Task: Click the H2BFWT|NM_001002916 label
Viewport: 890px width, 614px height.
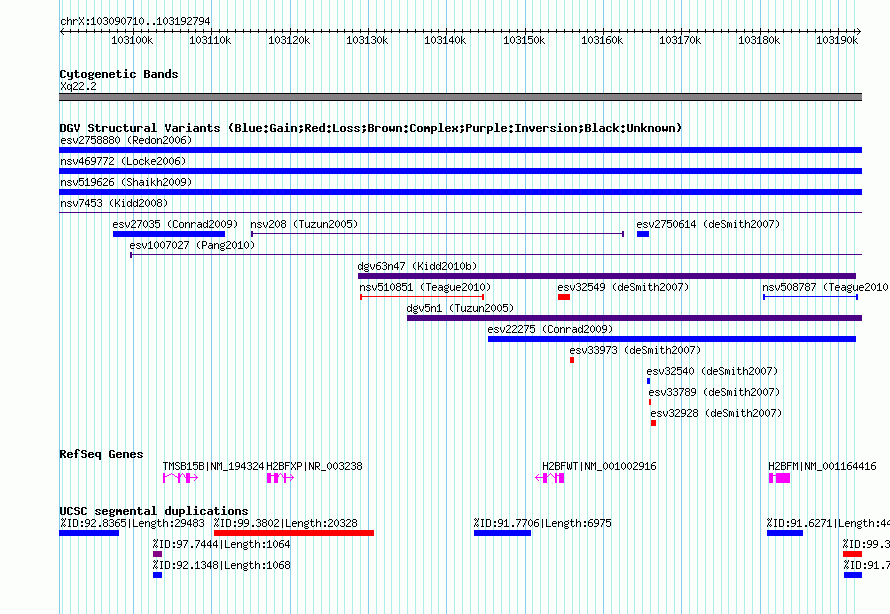Action: pyautogui.click(x=599, y=466)
